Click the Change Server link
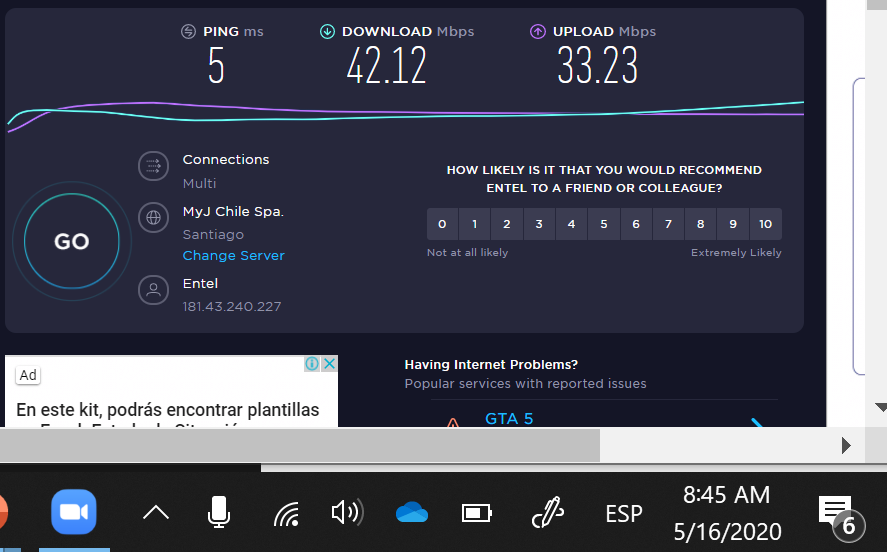The width and height of the screenshot is (887, 552). (233, 256)
